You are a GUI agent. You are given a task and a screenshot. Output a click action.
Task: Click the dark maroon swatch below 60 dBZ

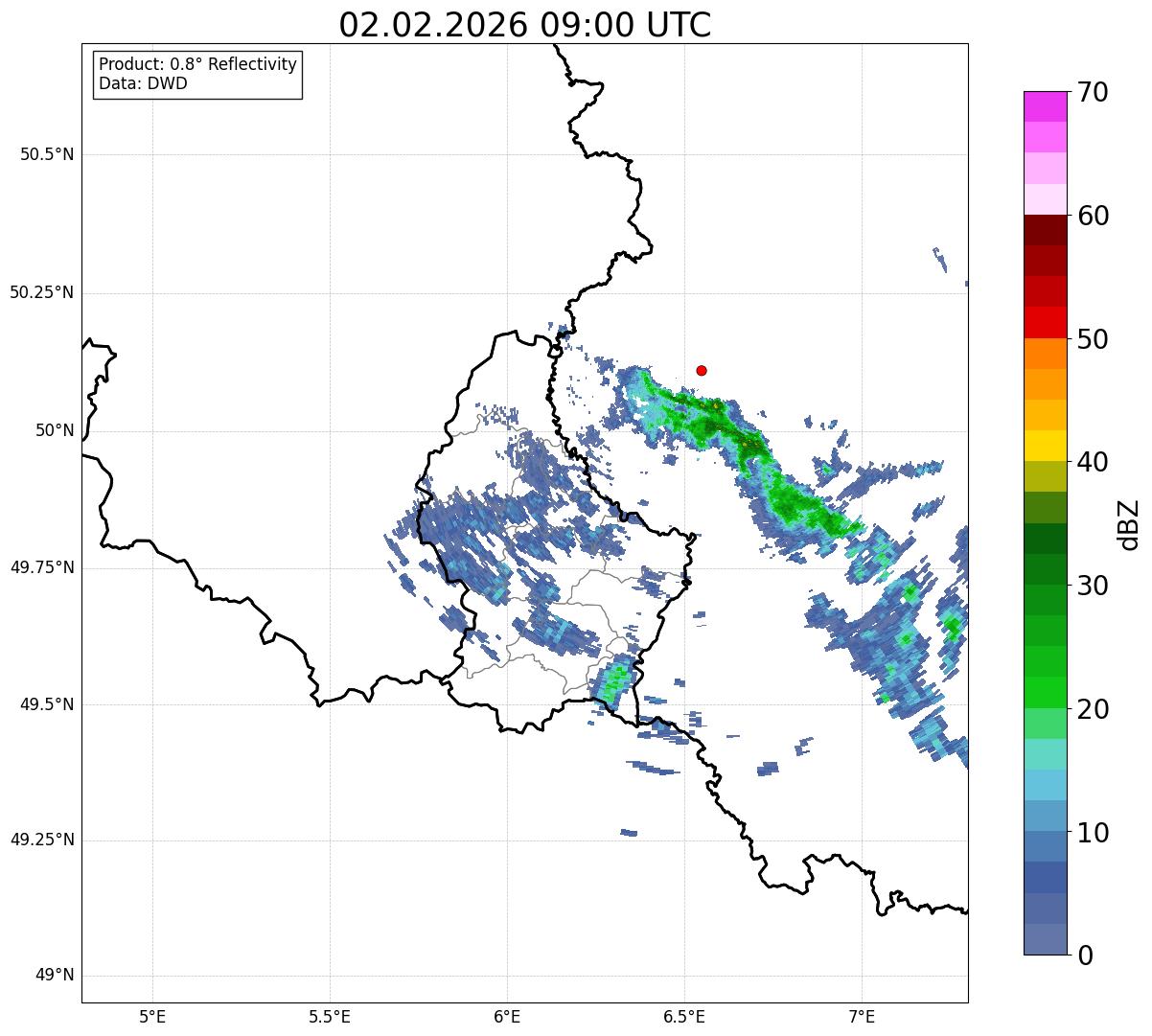click(x=1045, y=230)
